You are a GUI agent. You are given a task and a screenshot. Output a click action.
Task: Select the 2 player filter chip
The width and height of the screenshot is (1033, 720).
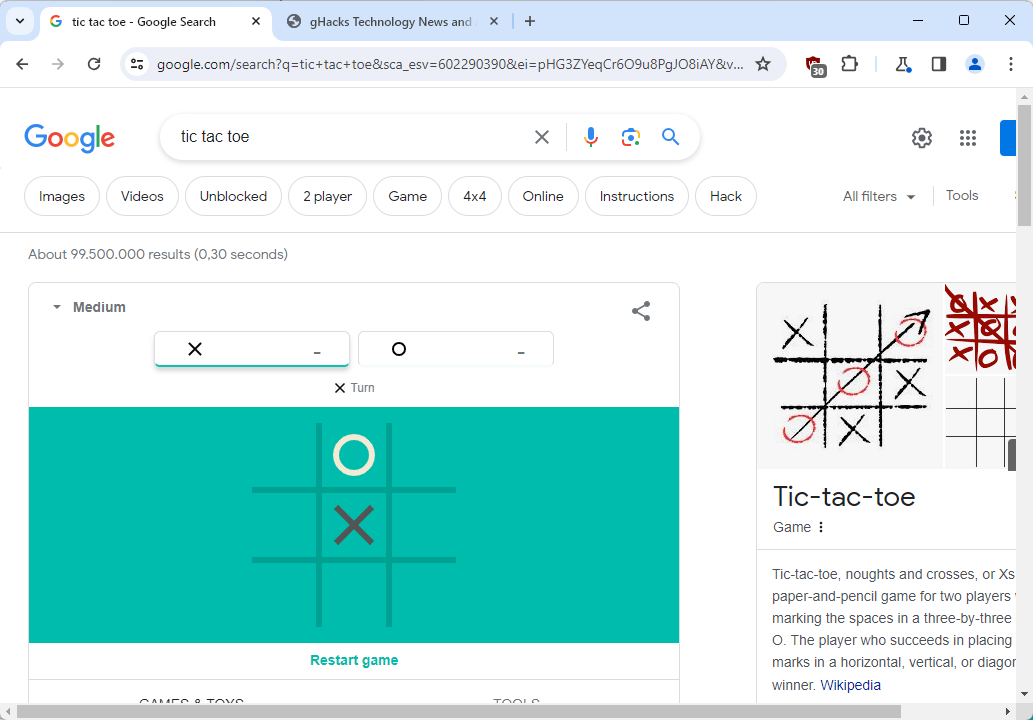[x=327, y=196]
